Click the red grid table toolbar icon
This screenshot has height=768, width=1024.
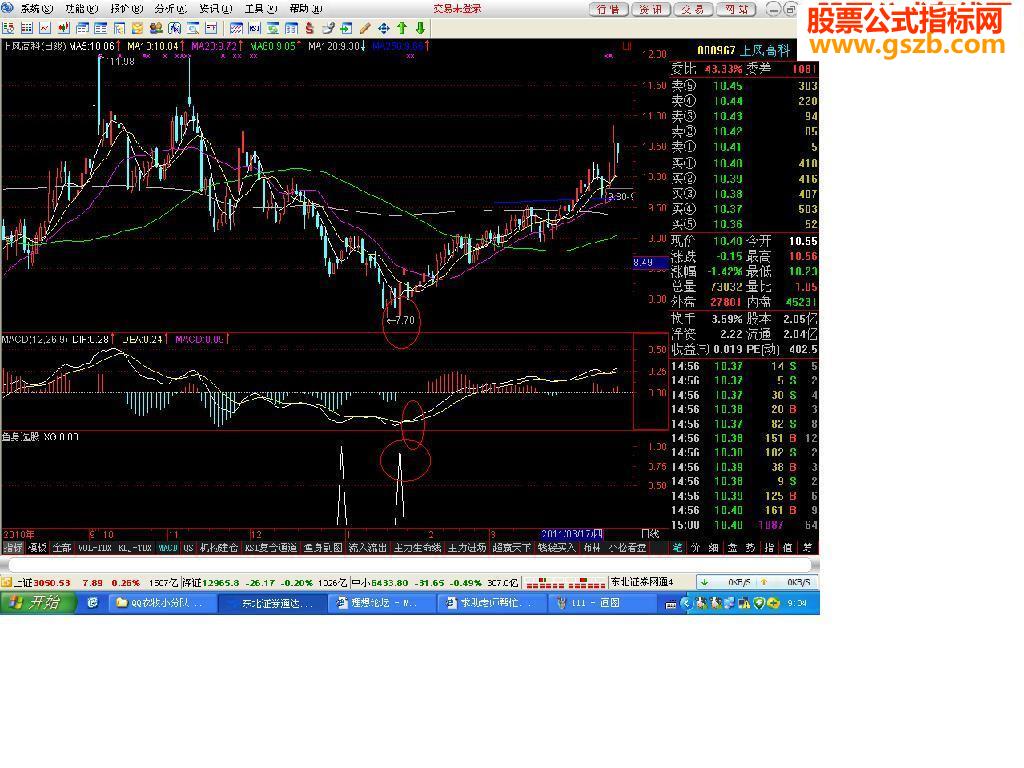coord(27,28)
